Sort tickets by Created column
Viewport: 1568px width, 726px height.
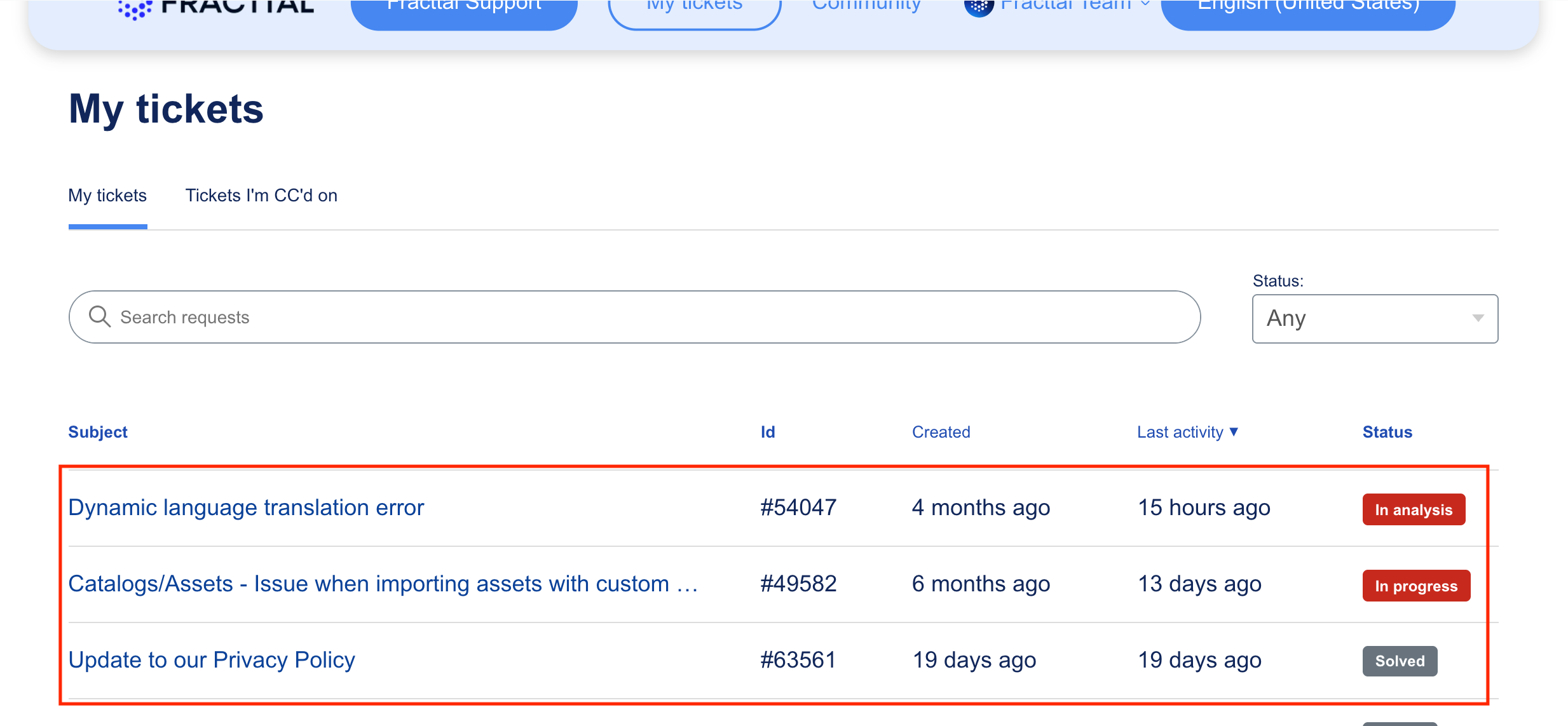[x=941, y=432]
